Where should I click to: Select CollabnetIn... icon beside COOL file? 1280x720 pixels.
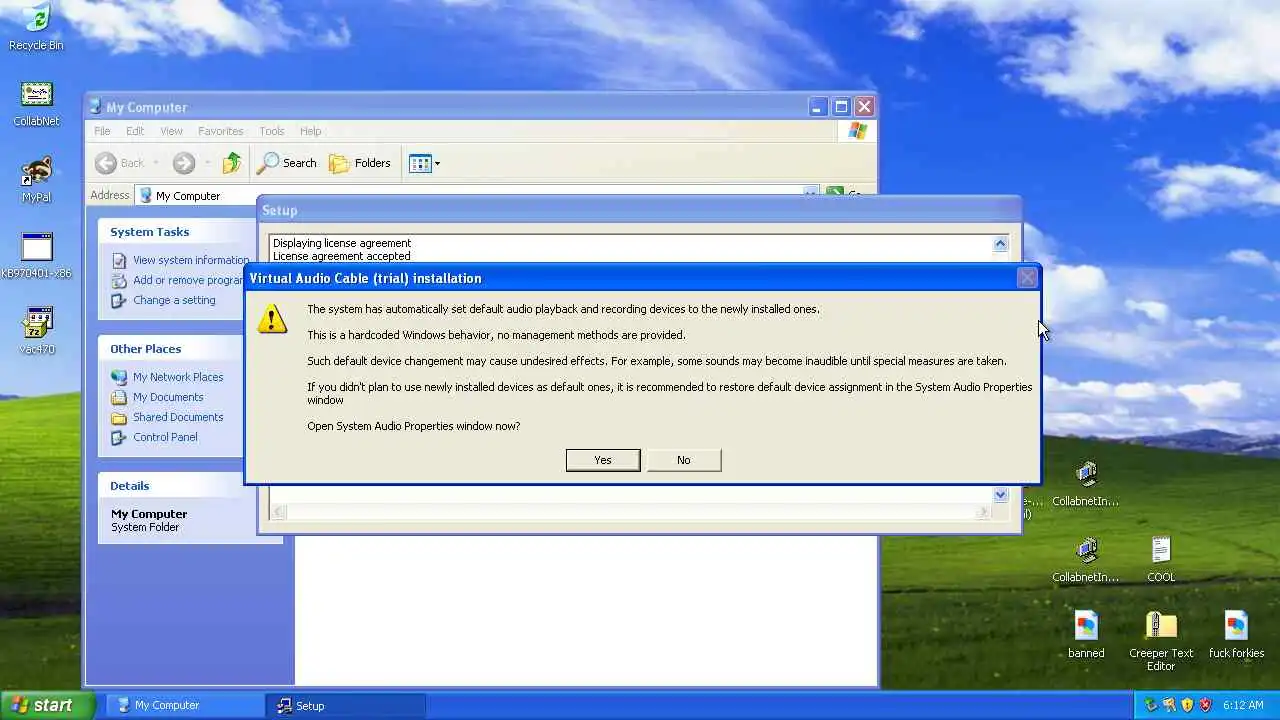pyautogui.click(x=1086, y=559)
